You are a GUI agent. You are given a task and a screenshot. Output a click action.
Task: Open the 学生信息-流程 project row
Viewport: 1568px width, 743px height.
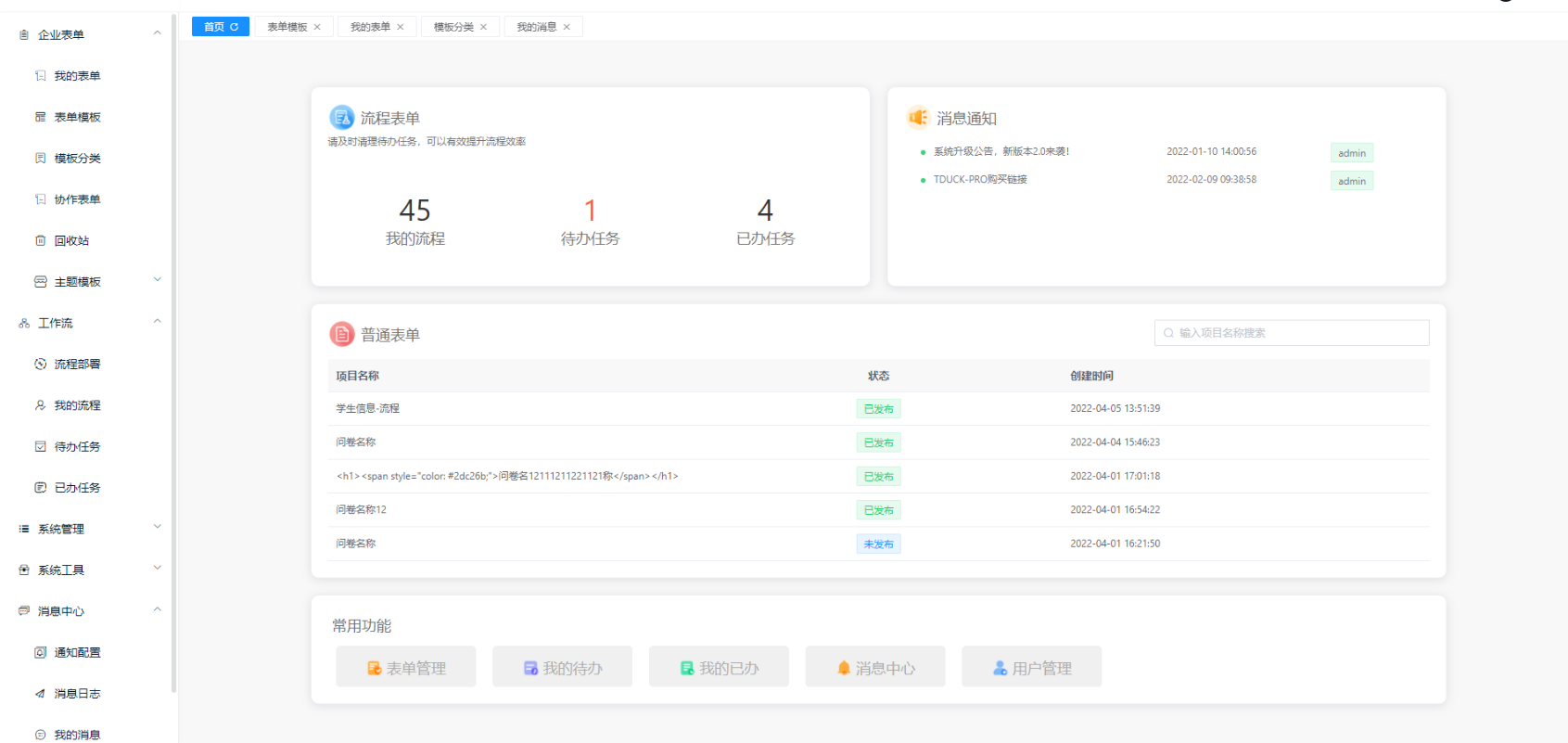[x=878, y=408]
